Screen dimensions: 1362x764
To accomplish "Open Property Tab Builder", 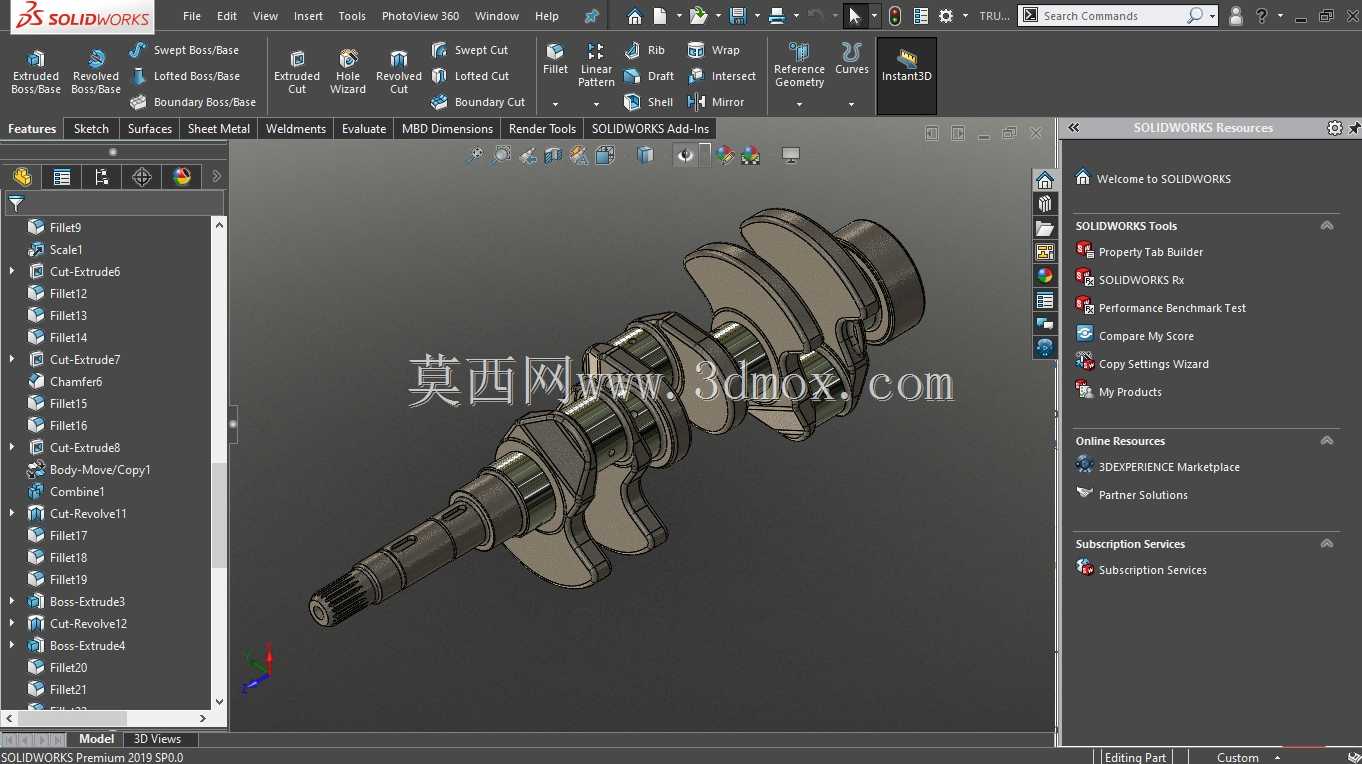I will click(1140, 252).
